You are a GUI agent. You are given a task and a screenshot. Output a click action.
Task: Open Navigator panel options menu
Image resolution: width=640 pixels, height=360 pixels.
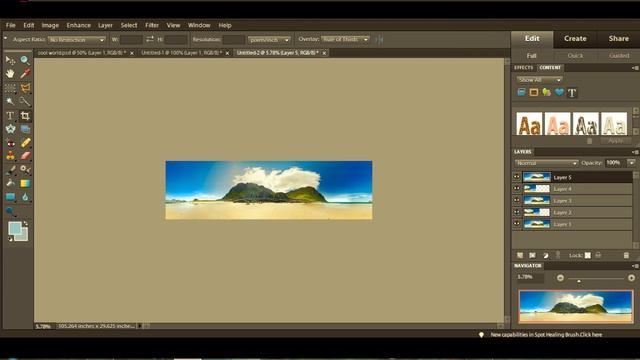tap(635, 266)
